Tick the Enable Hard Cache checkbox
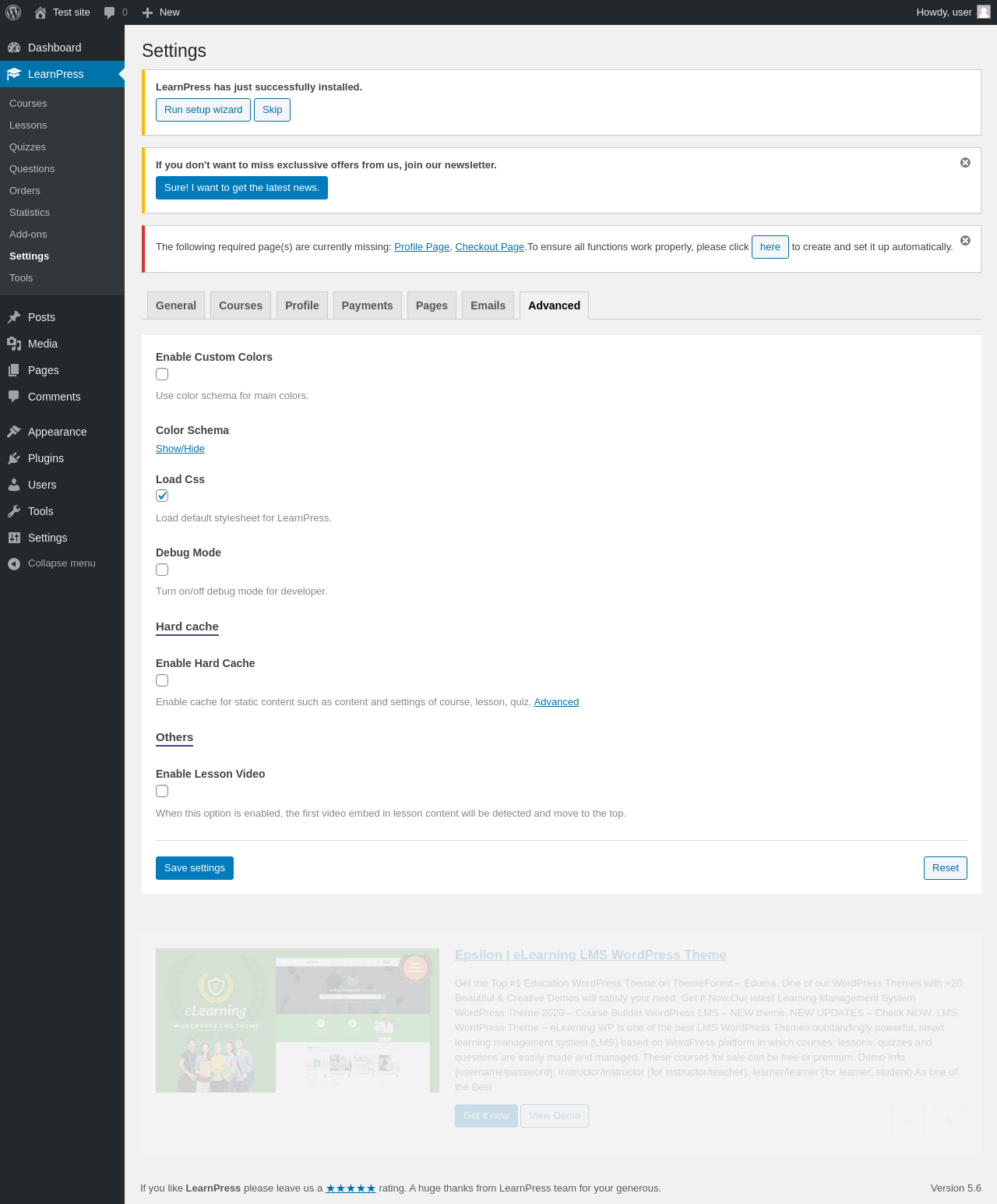This screenshot has width=997, height=1204. point(162,680)
